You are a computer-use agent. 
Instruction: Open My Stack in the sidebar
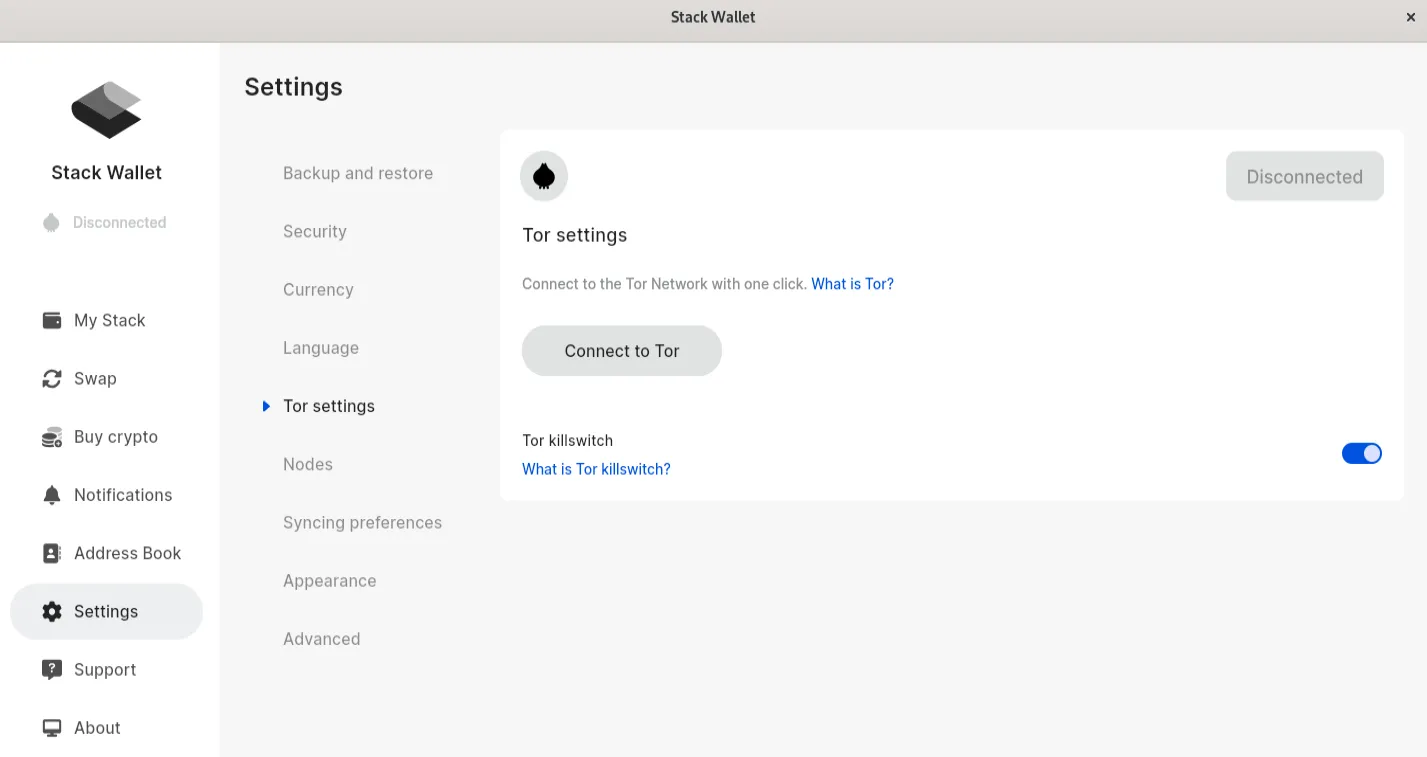coord(106,320)
